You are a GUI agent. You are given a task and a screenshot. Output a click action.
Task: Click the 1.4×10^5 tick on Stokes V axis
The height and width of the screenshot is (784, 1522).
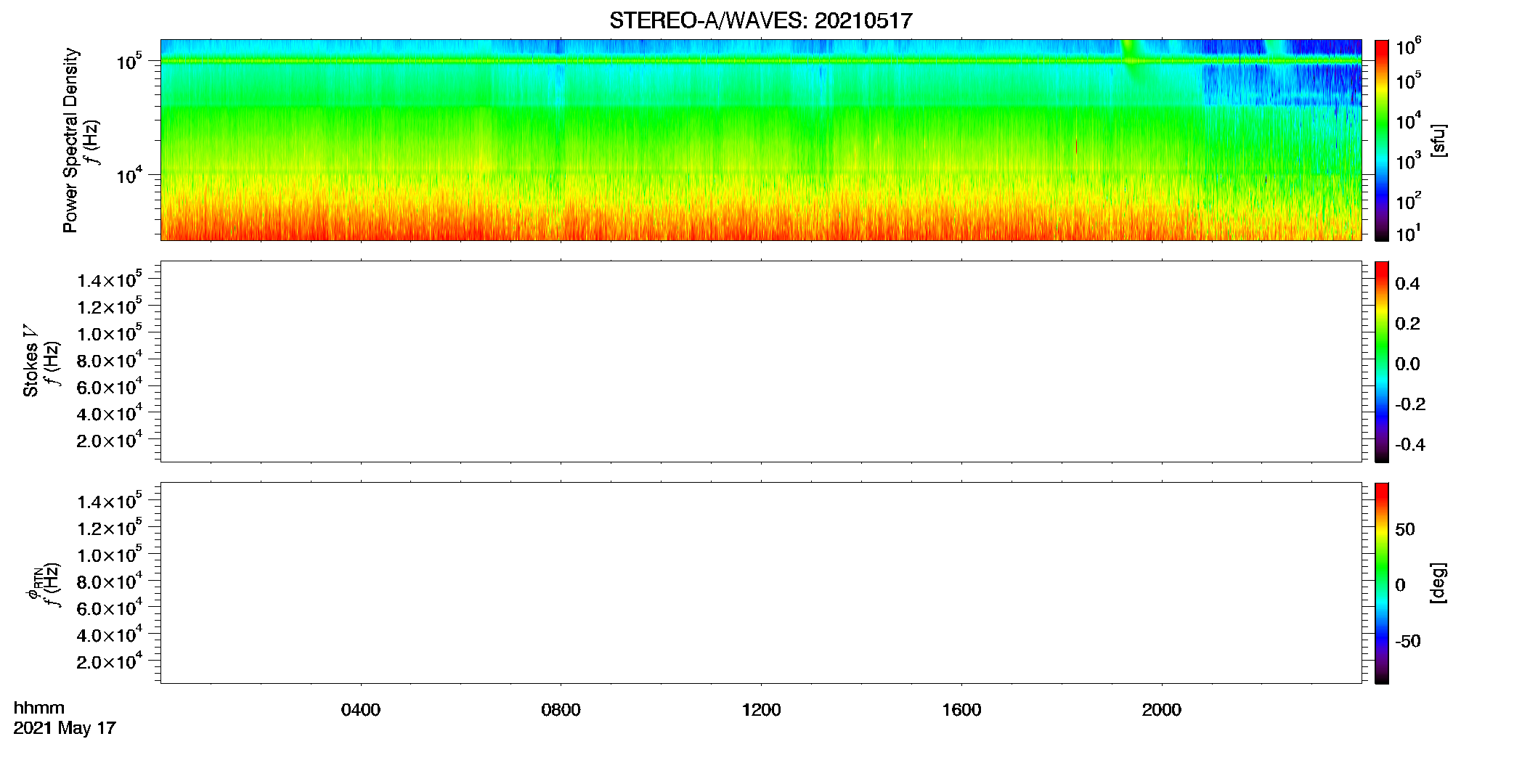(x=110, y=279)
